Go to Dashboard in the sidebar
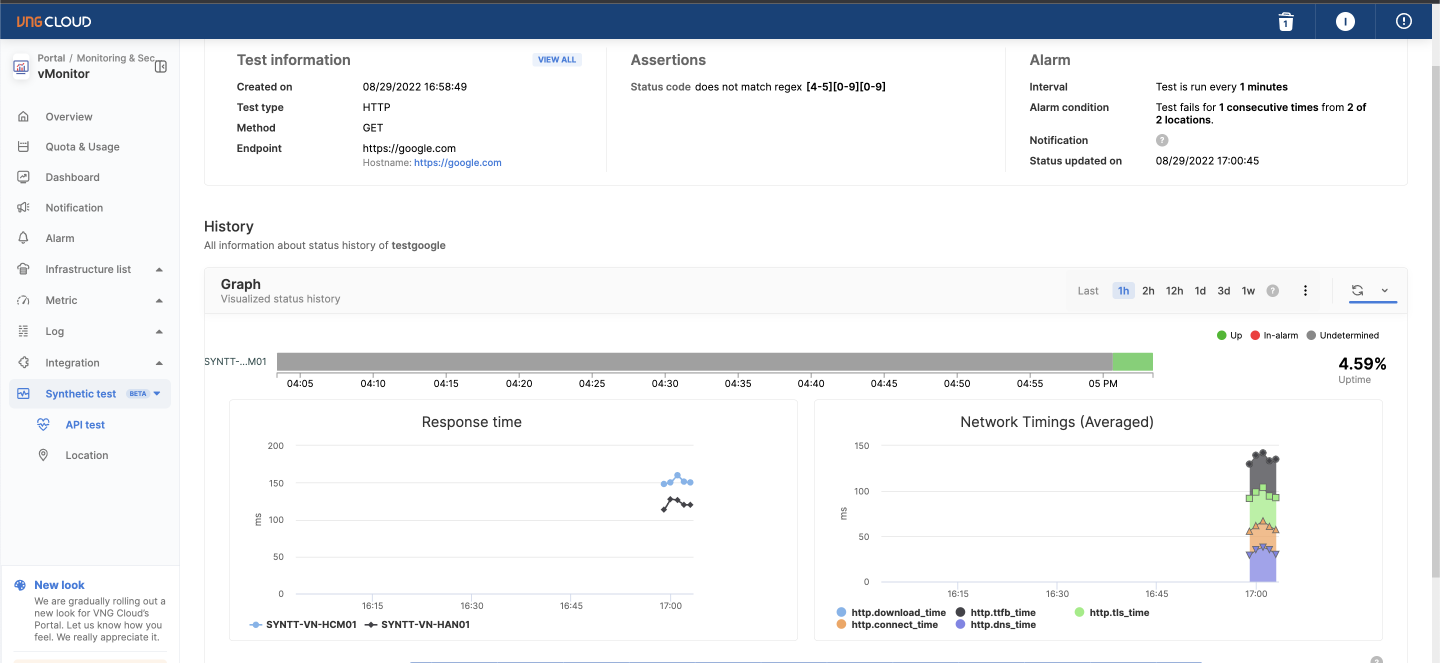The width and height of the screenshot is (1440, 663). [x=72, y=177]
